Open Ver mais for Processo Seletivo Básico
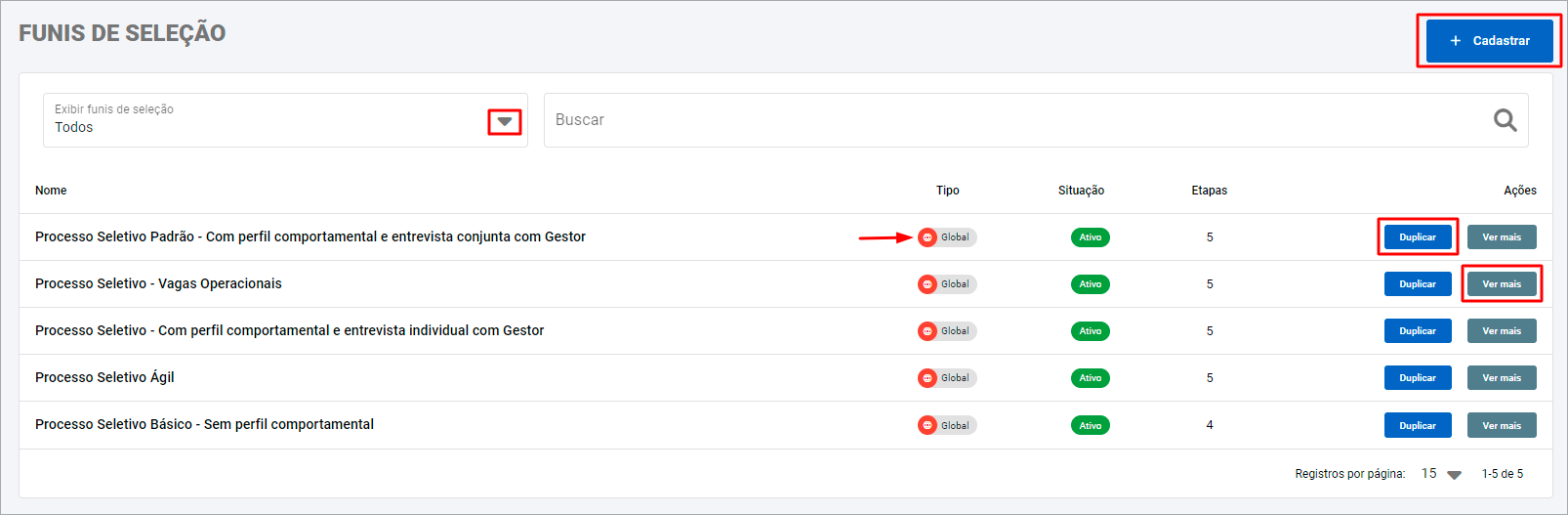The width and height of the screenshot is (1568, 515). pos(1501,425)
